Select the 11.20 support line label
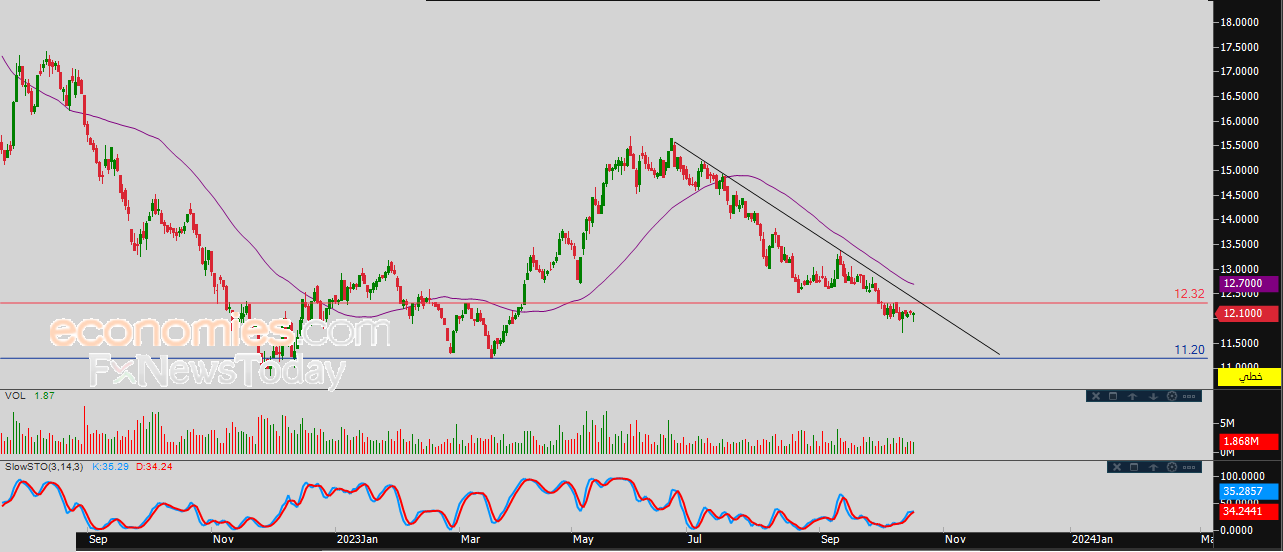 pos(1190,349)
